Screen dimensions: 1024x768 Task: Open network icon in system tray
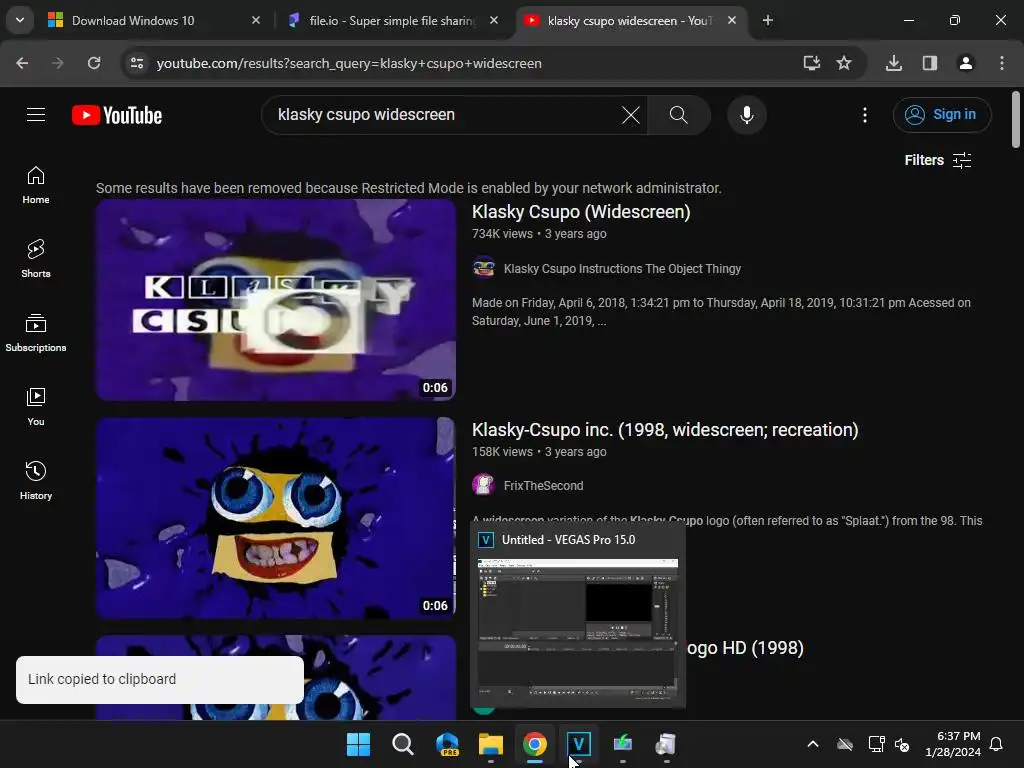[876, 744]
